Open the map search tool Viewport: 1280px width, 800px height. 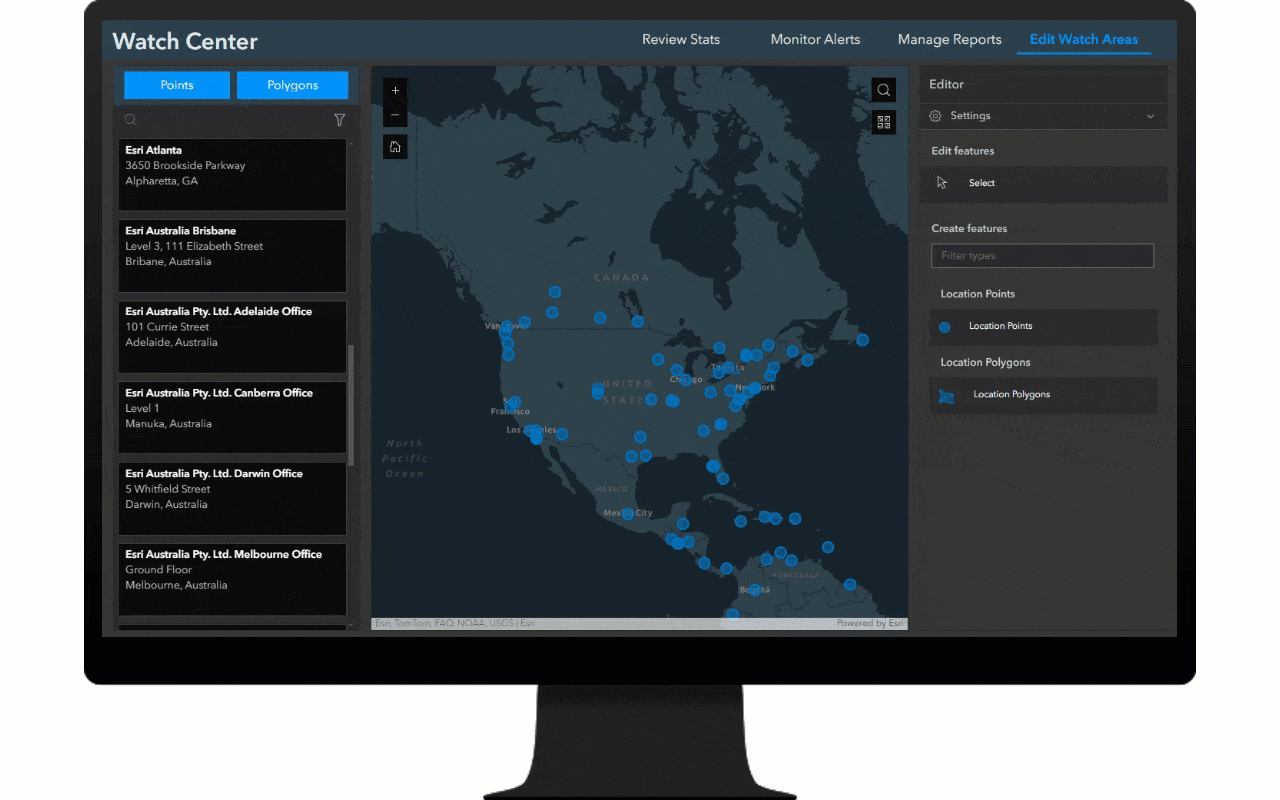[884, 90]
